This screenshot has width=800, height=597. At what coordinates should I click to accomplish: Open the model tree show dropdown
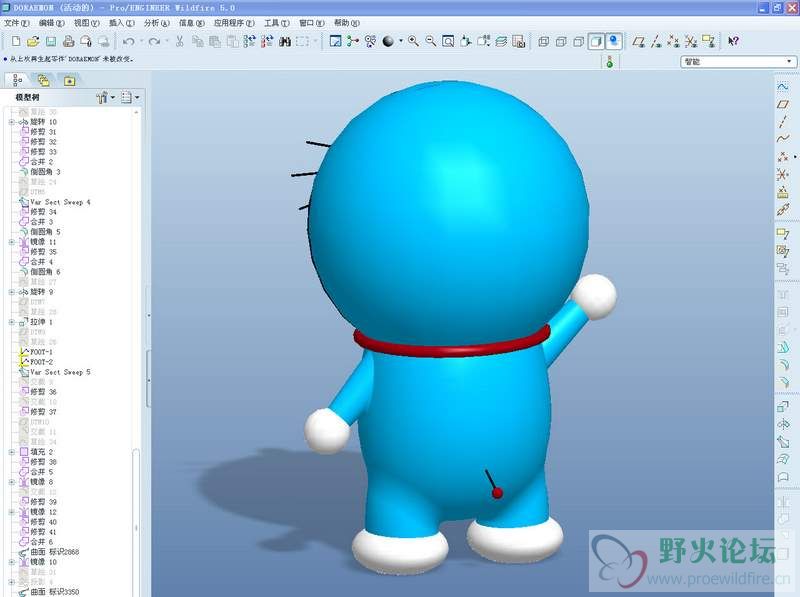tap(130, 97)
